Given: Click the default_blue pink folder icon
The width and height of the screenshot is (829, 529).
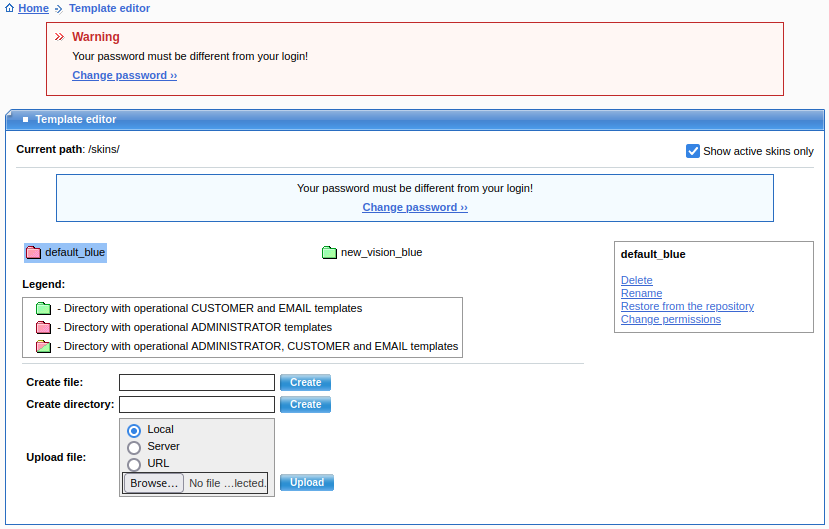Looking at the screenshot, I should coord(34,252).
